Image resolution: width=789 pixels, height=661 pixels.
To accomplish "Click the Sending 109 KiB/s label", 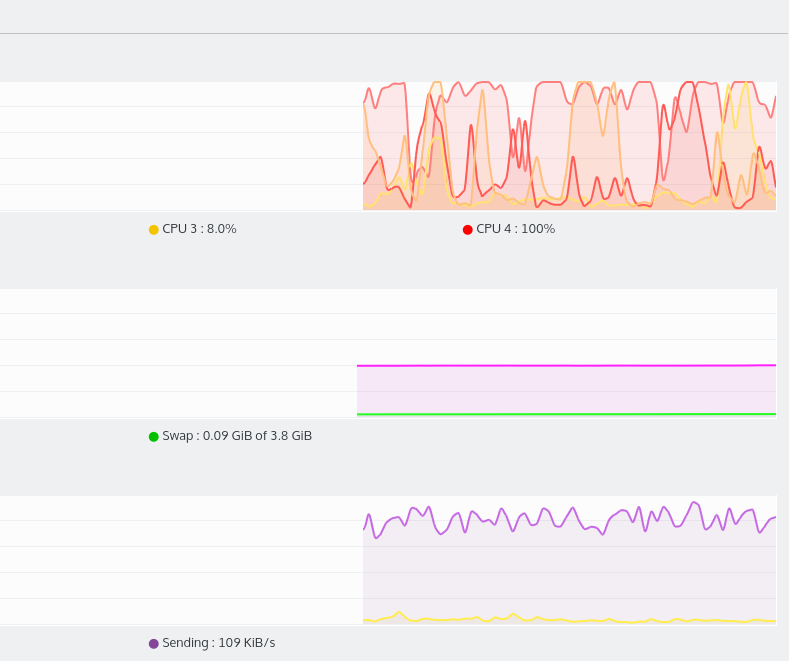I will (x=218, y=643).
